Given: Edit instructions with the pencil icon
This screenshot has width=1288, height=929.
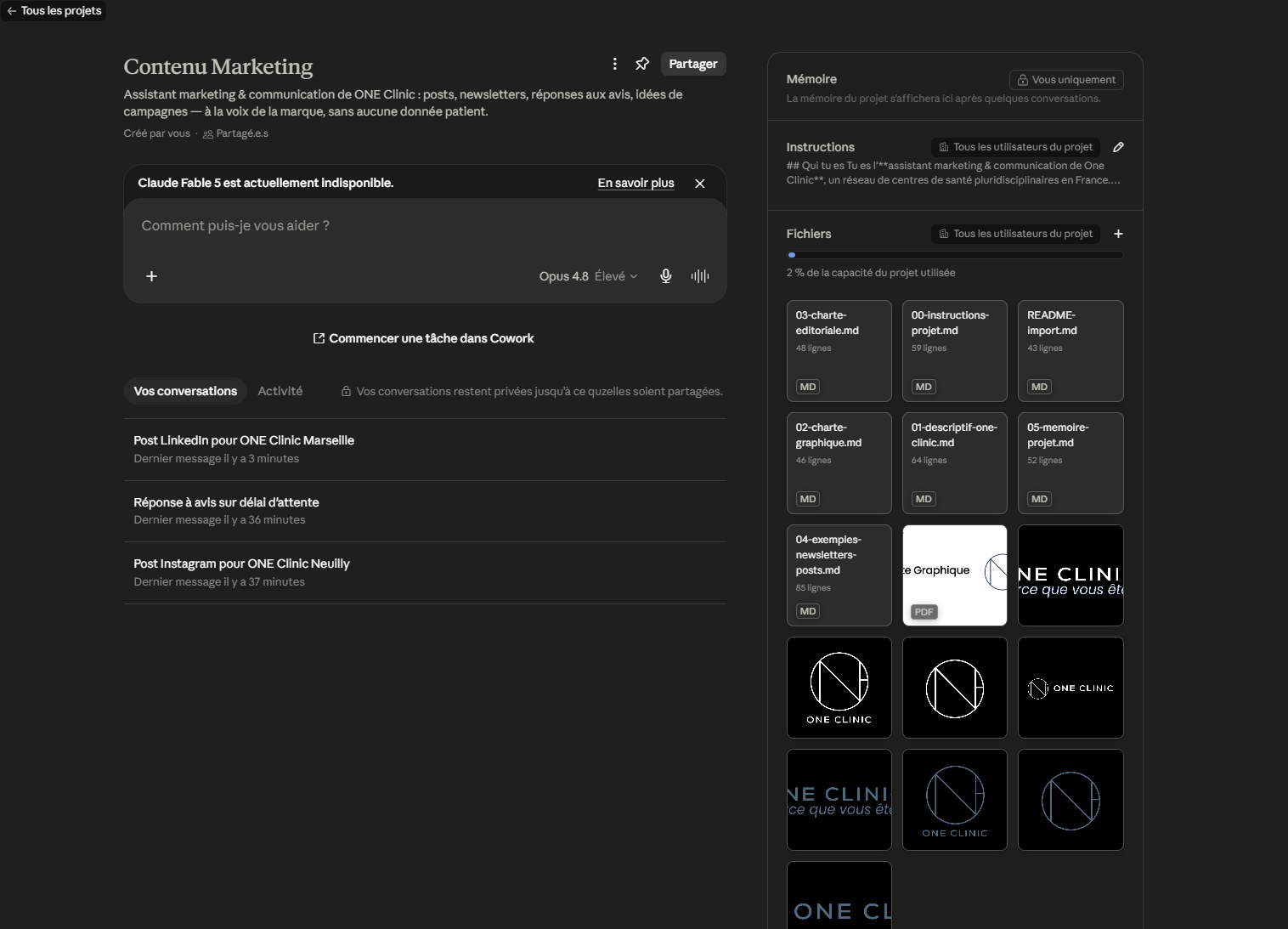Looking at the screenshot, I should pos(1118,147).
